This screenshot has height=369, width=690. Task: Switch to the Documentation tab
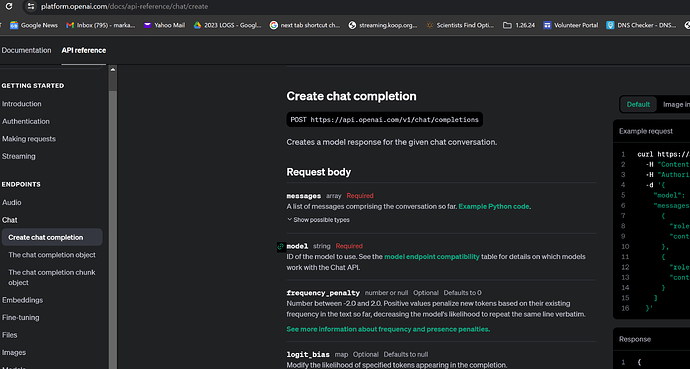pos(26,50)
